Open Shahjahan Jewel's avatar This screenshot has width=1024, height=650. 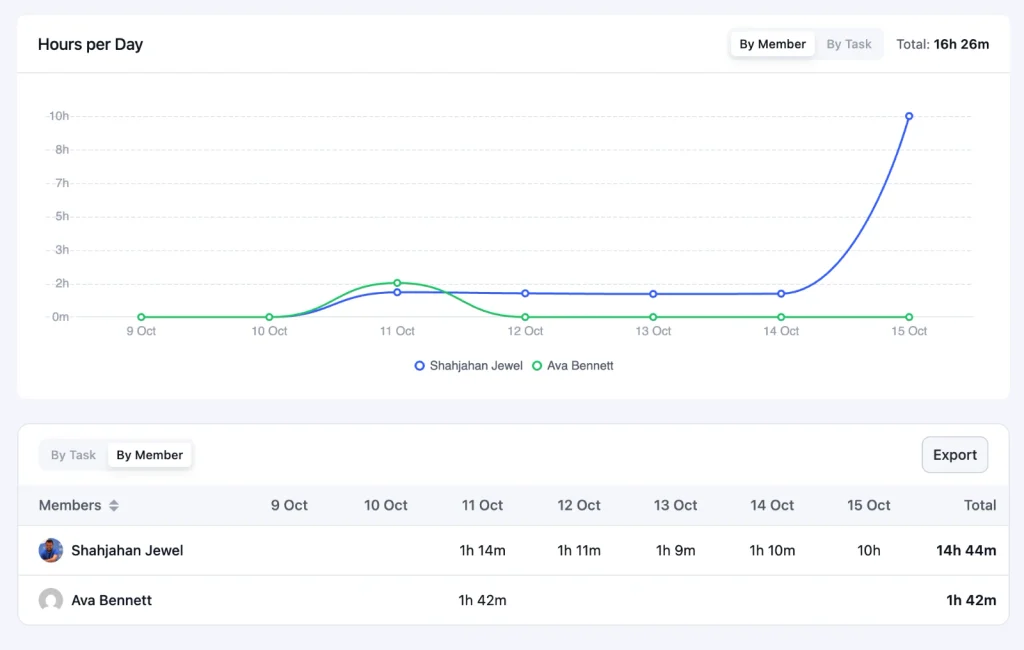51,550
